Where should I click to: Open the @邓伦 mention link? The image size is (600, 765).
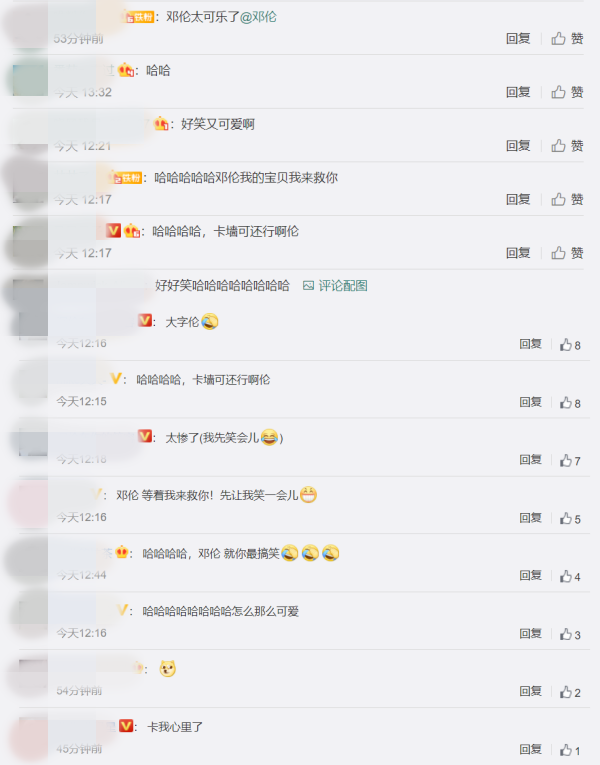tap(259, 17)
